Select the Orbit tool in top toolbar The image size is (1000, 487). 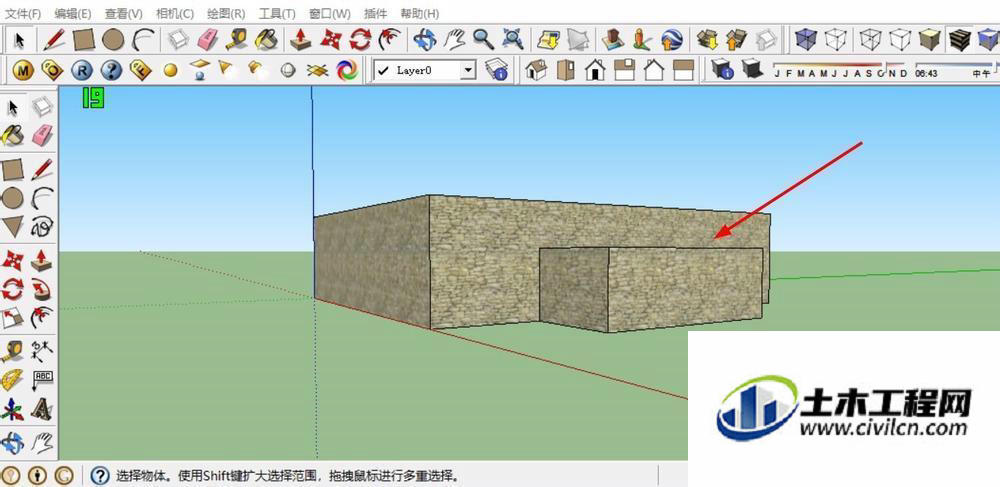pyautogui.click(x=424, y=40)
